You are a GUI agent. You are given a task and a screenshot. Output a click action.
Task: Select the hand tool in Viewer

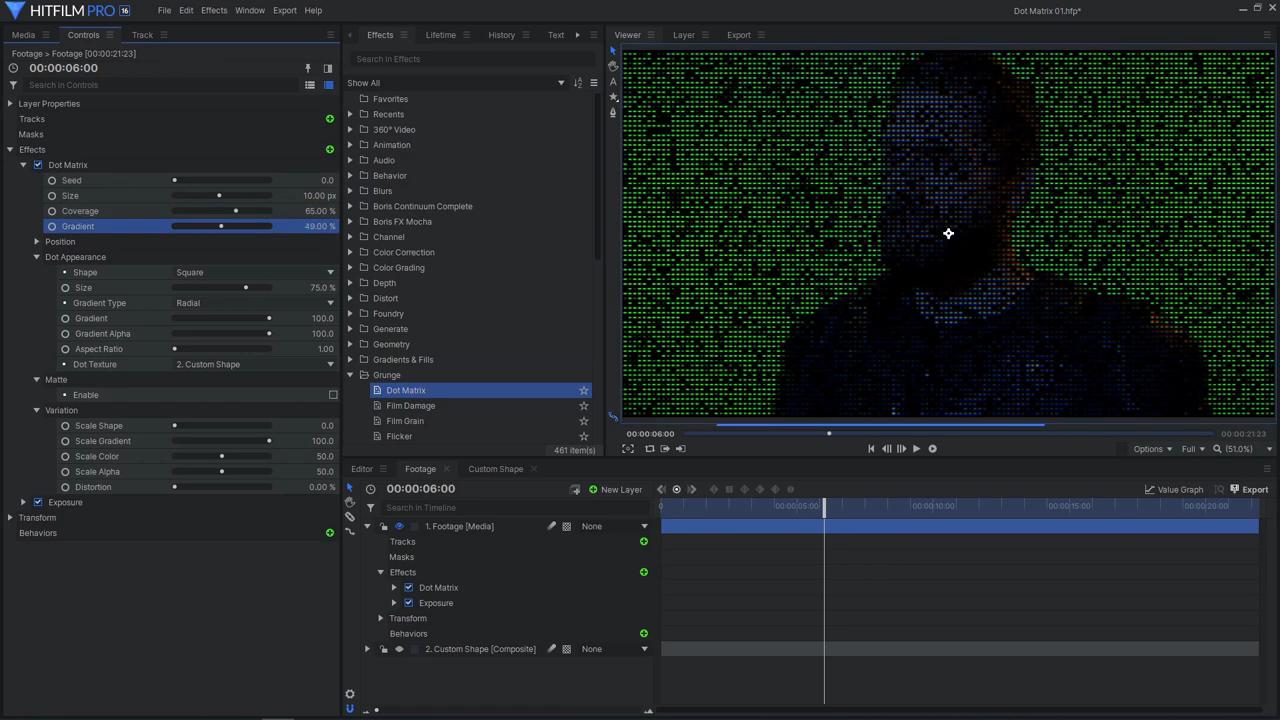(x=613, y=66)
